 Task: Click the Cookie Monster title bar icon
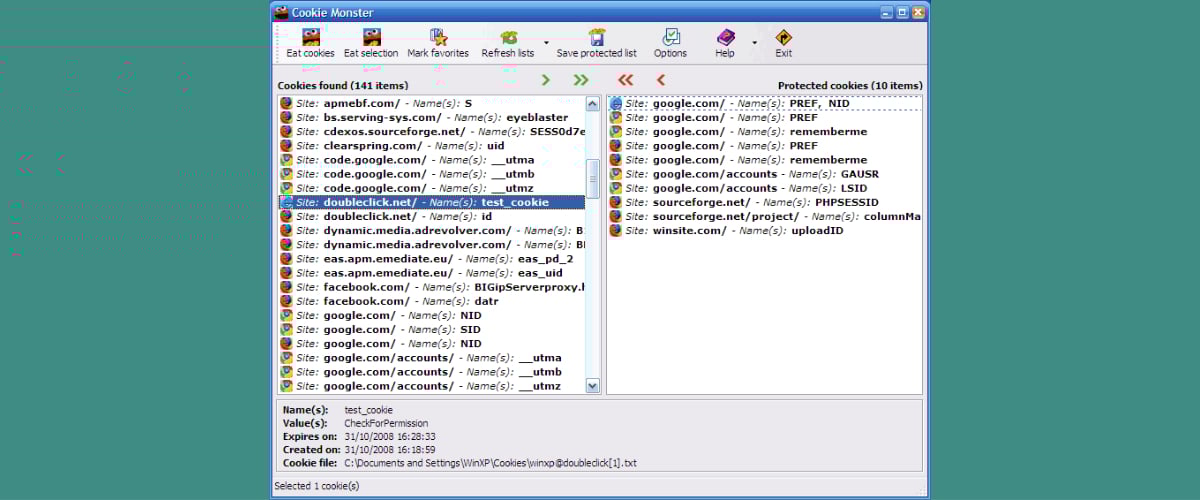[282, 12]
